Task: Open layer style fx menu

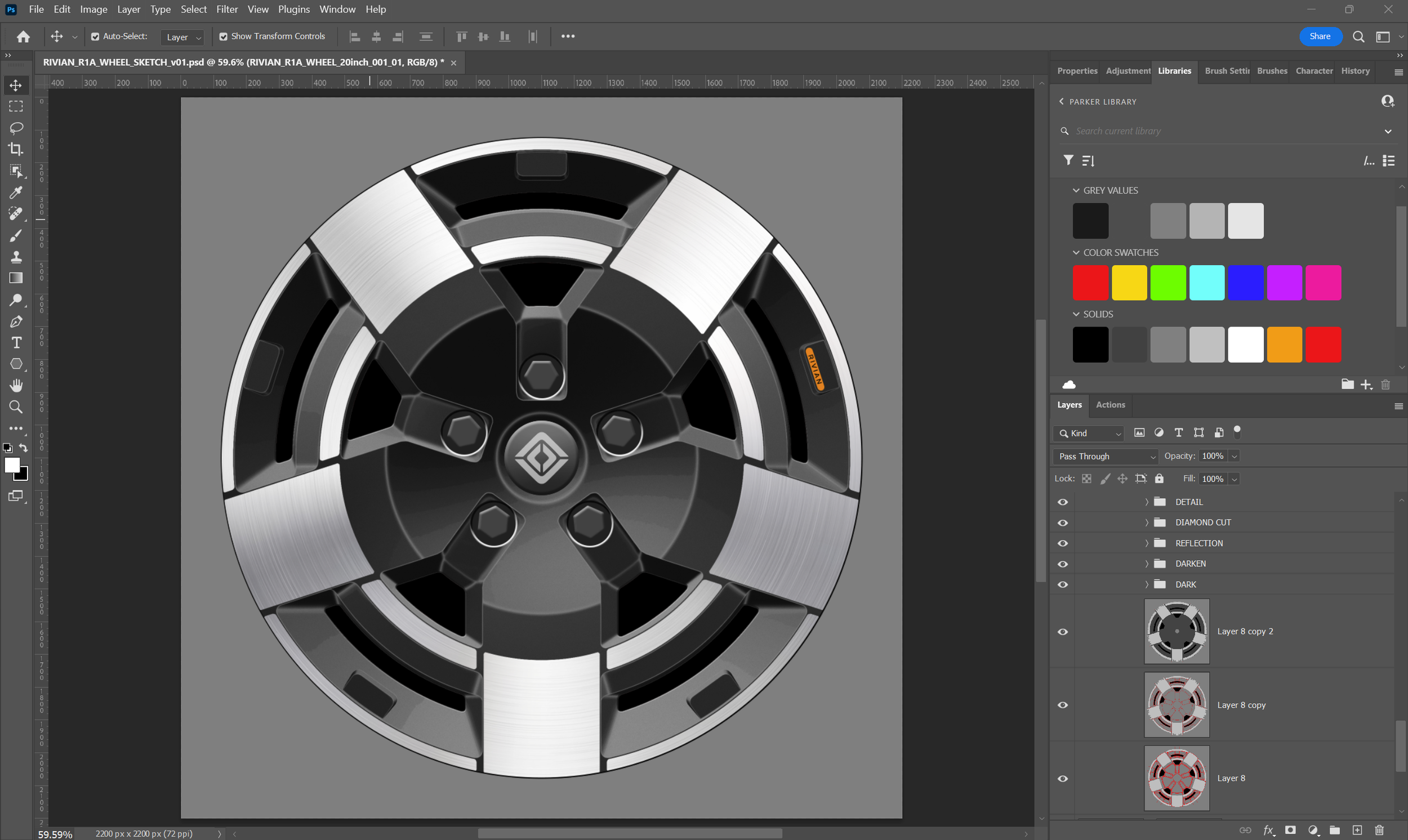Action: [x=1269, y=830]
